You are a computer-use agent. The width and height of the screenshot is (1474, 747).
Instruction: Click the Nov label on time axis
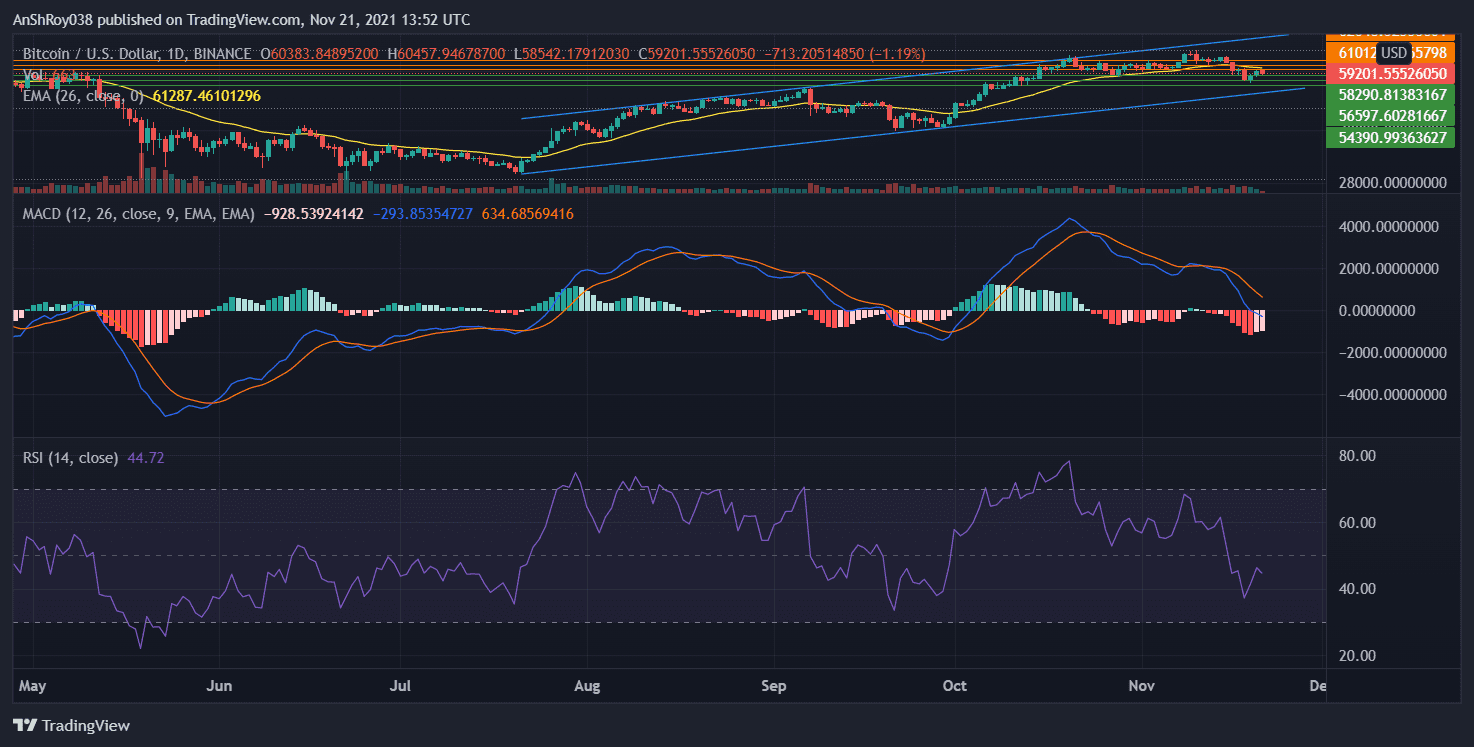coord(1141,686)
